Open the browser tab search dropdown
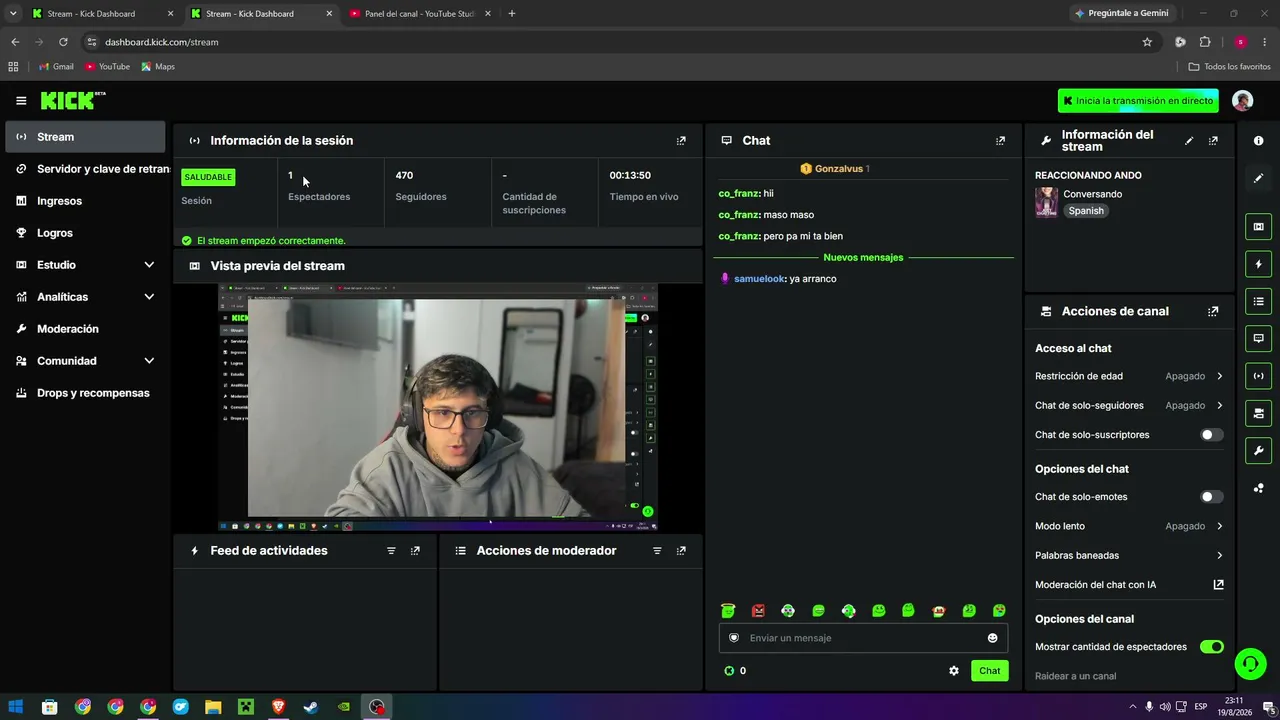 click(13, 14)
